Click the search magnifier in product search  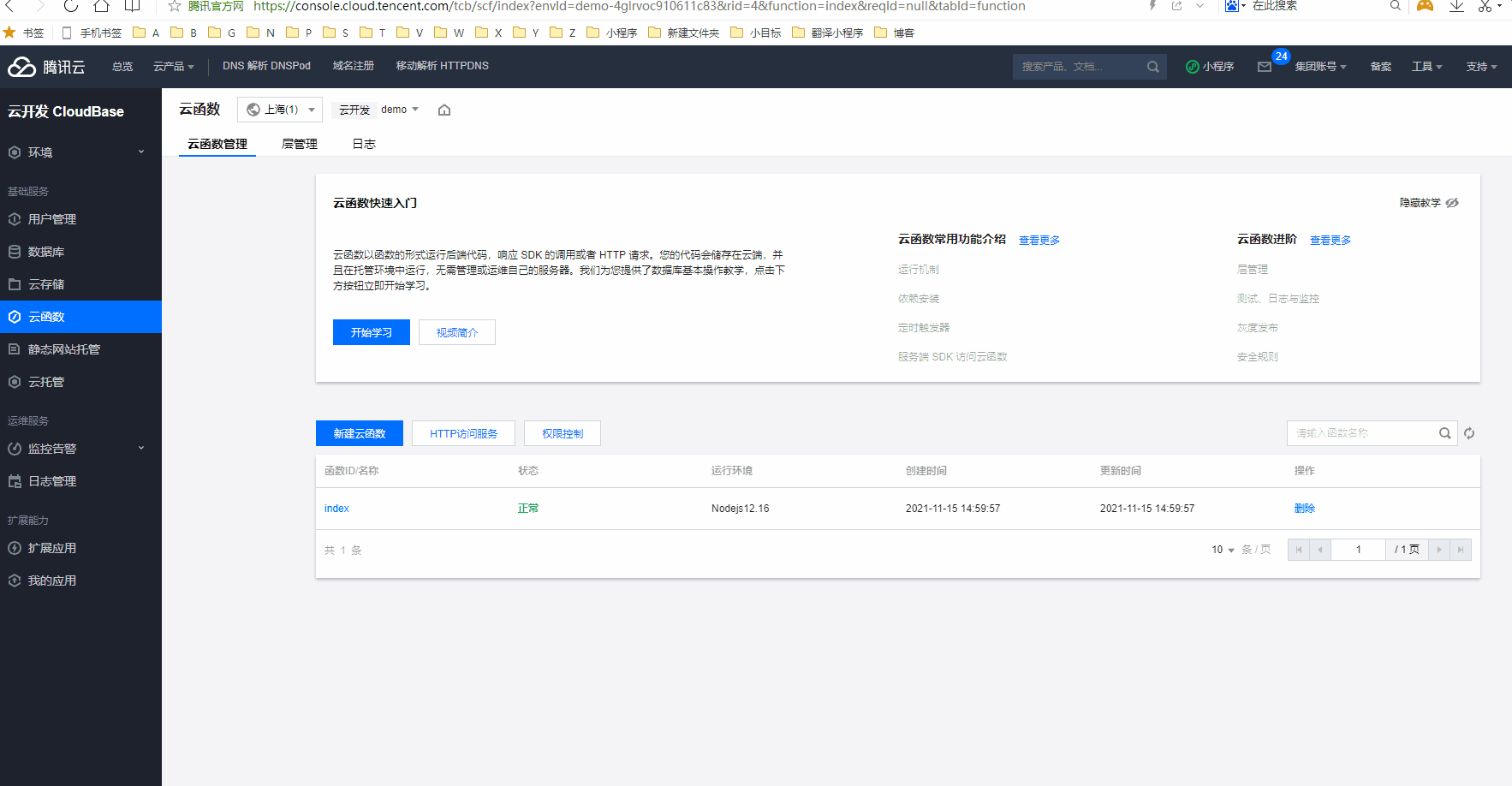coord(1153,67)
